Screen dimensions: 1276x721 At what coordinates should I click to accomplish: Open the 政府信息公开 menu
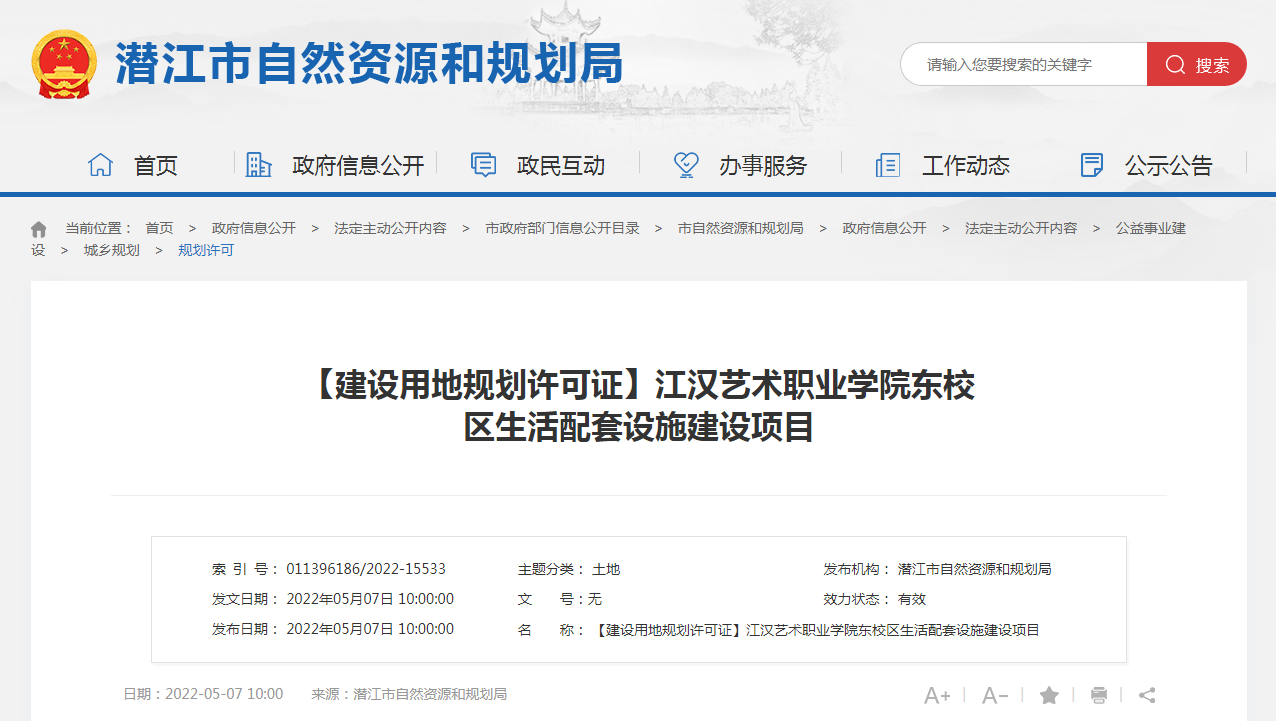[x=358, y=165]
